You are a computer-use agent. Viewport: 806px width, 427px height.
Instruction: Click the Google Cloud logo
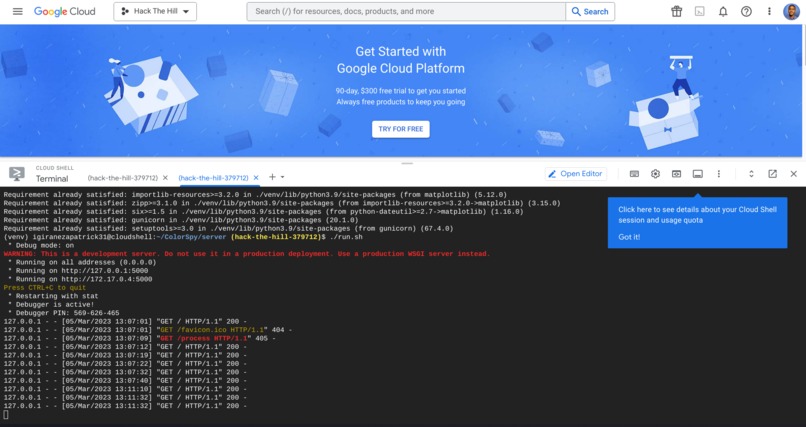click(x=64, y=11)
